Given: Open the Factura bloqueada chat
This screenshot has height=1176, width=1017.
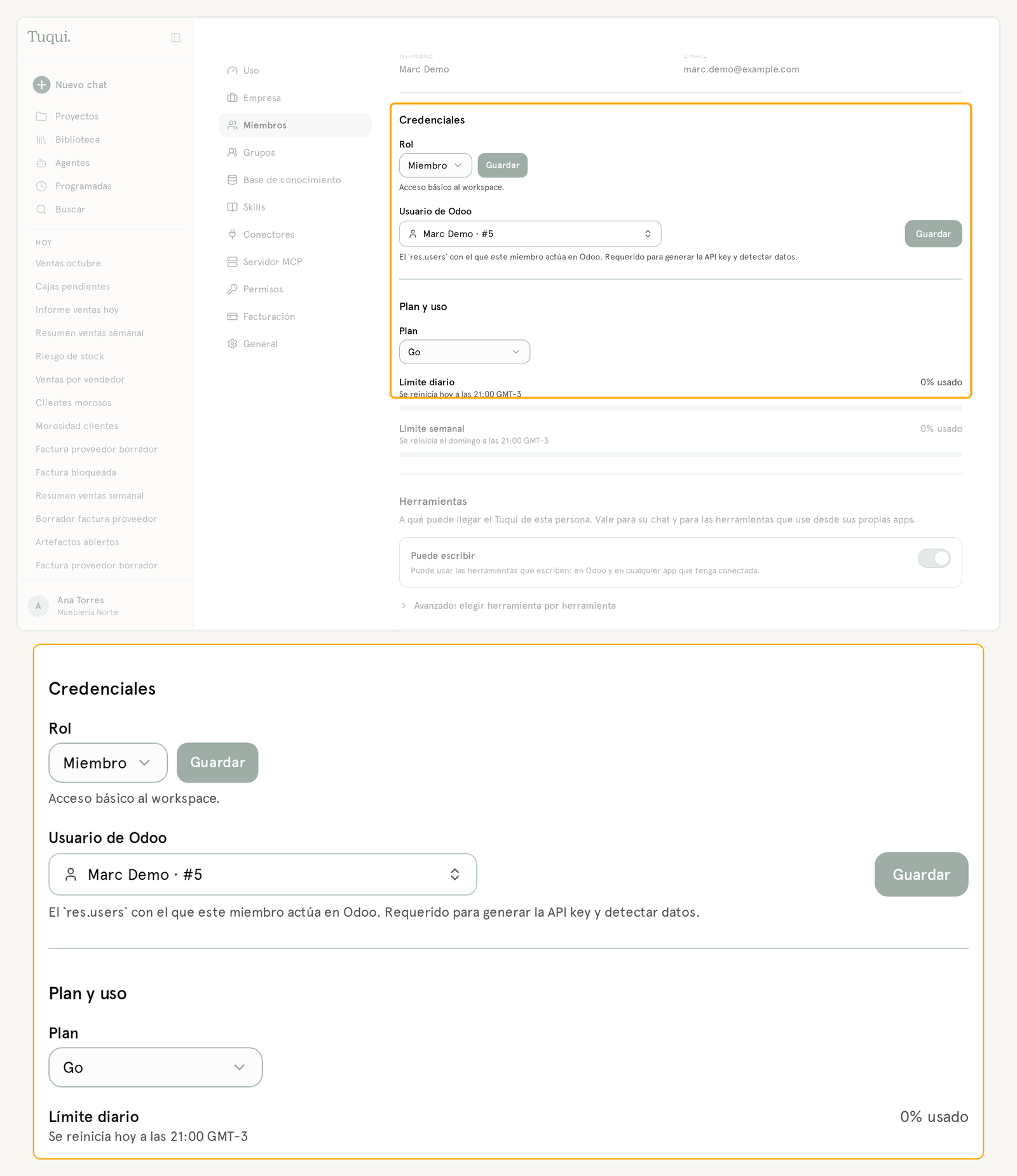Looking at the screenshot, I should coord(76,472).
